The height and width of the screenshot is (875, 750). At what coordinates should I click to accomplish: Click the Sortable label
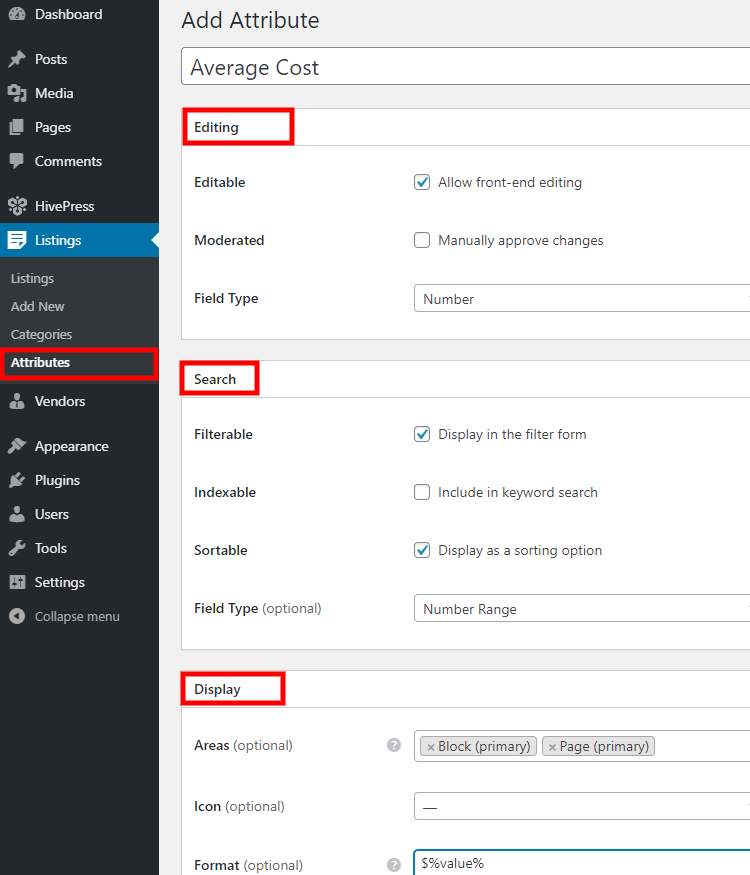point(220,551)
